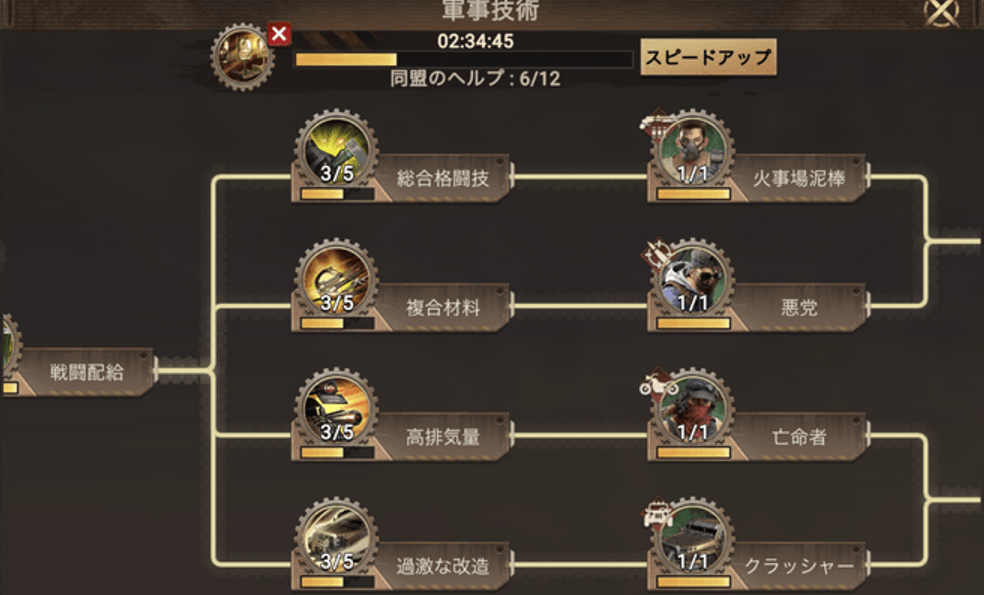
Task: Open the クラッシャー vehicle icon
Action: tap(693, 539)
